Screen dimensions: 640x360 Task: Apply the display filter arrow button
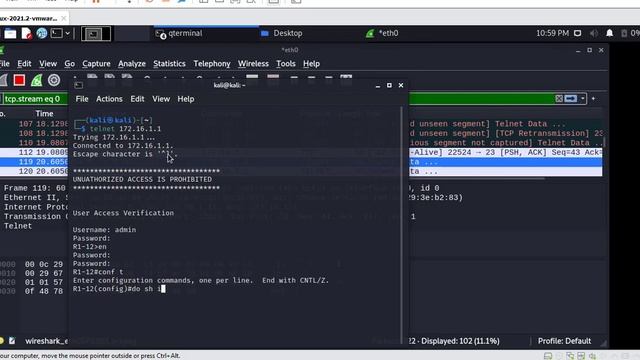click(x=571, y=98)
